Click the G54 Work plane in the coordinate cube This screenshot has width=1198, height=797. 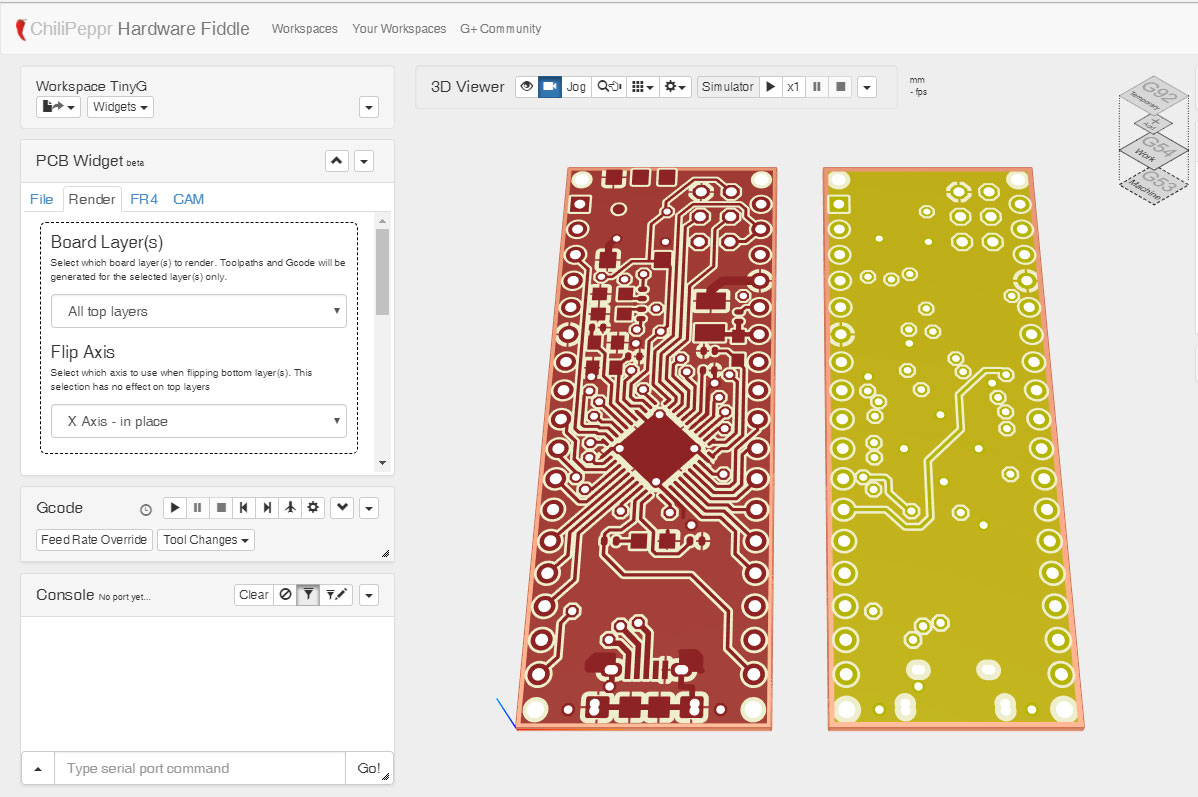click(x=1154, y=149)
